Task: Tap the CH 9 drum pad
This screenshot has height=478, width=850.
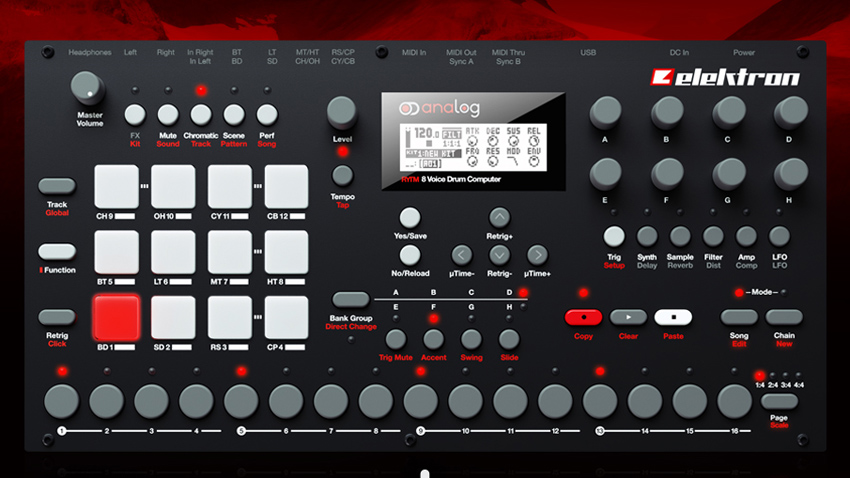Action: coord(117,186)
